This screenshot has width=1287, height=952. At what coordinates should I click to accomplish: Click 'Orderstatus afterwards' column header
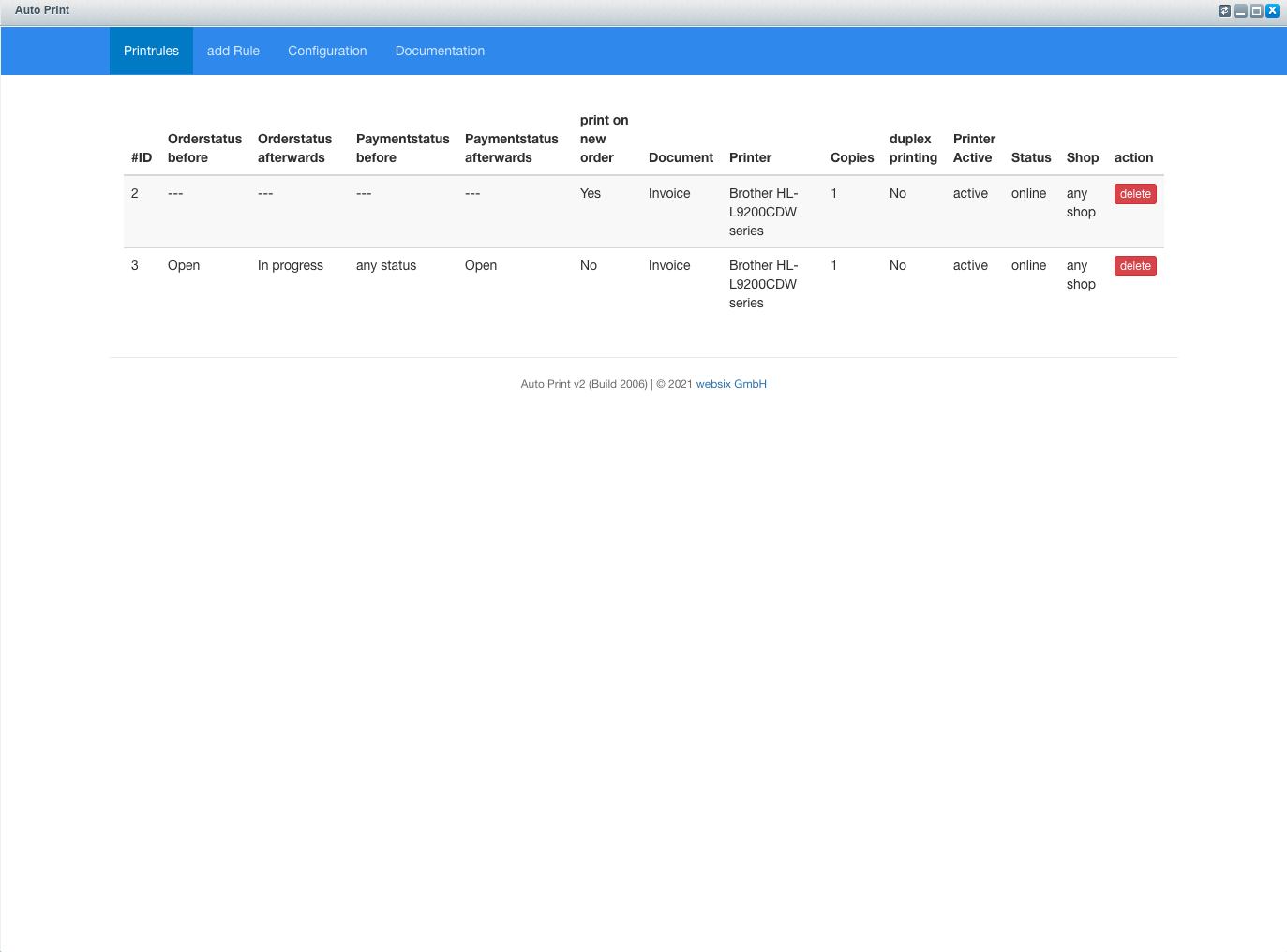294,148
